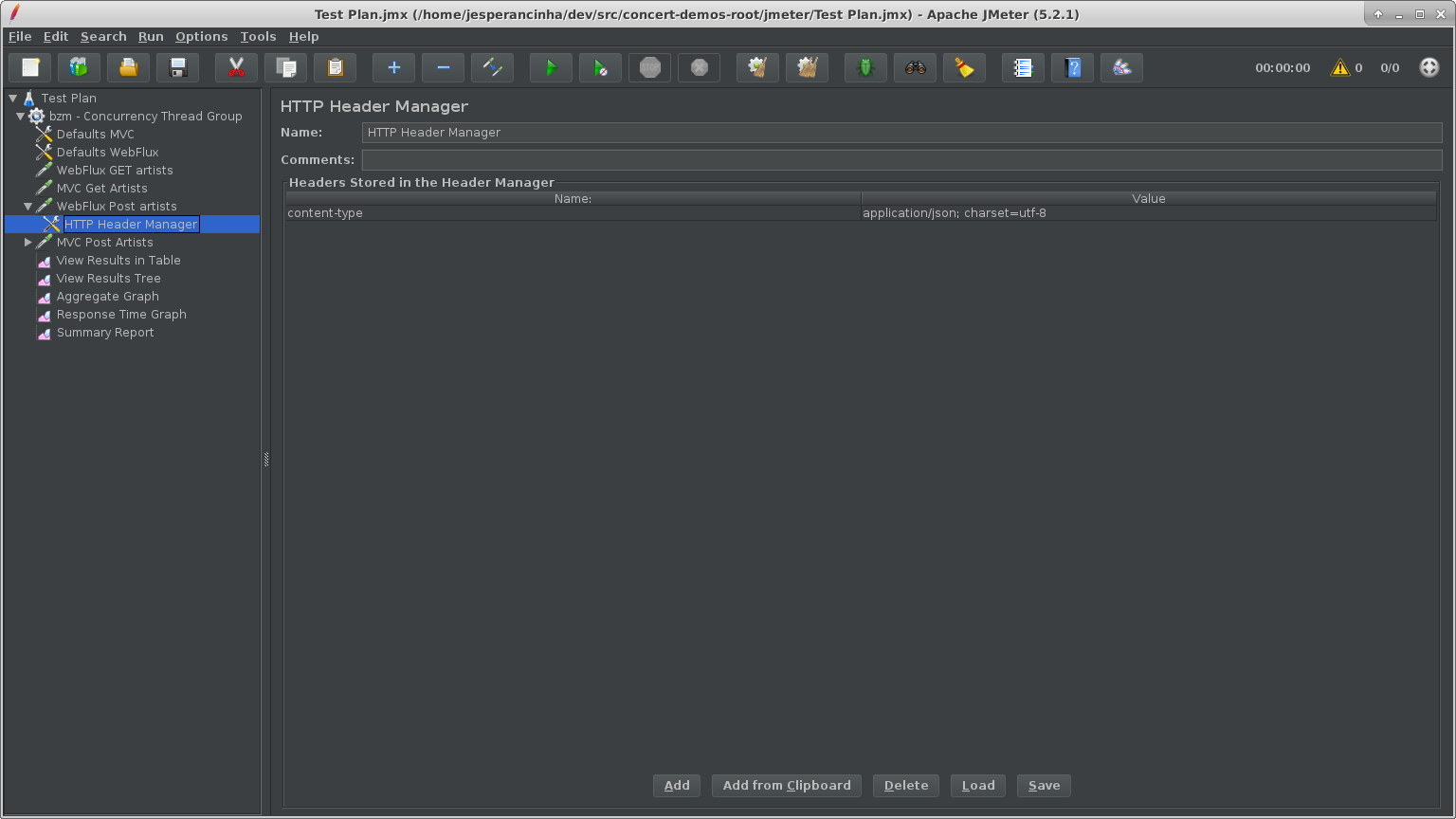Click the last toolbar icon after Help
The image size is (1456, 819).
pyautogui.click(x=1122, y=67)
